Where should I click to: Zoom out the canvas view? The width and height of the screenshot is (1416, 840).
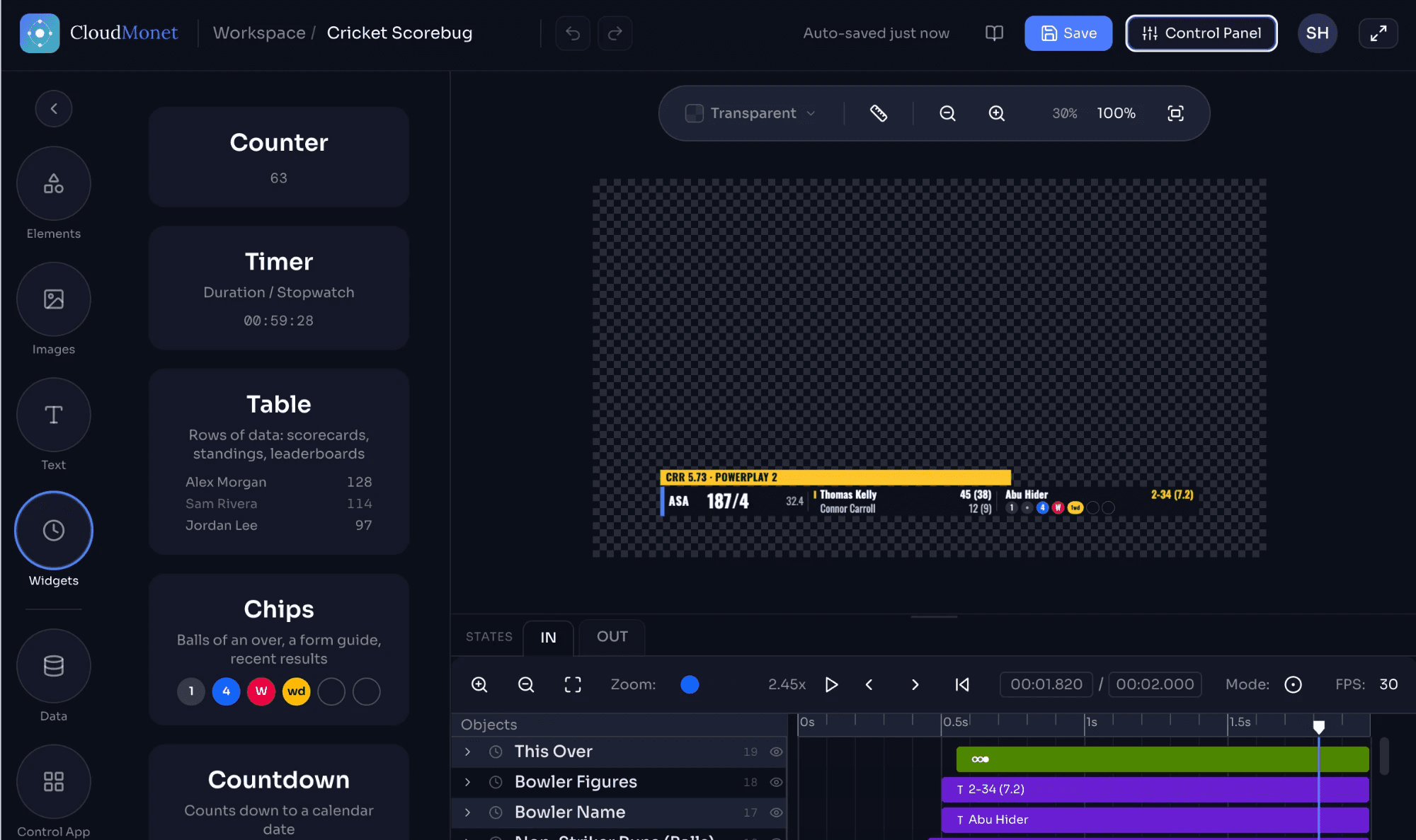(x=947, y=113)
